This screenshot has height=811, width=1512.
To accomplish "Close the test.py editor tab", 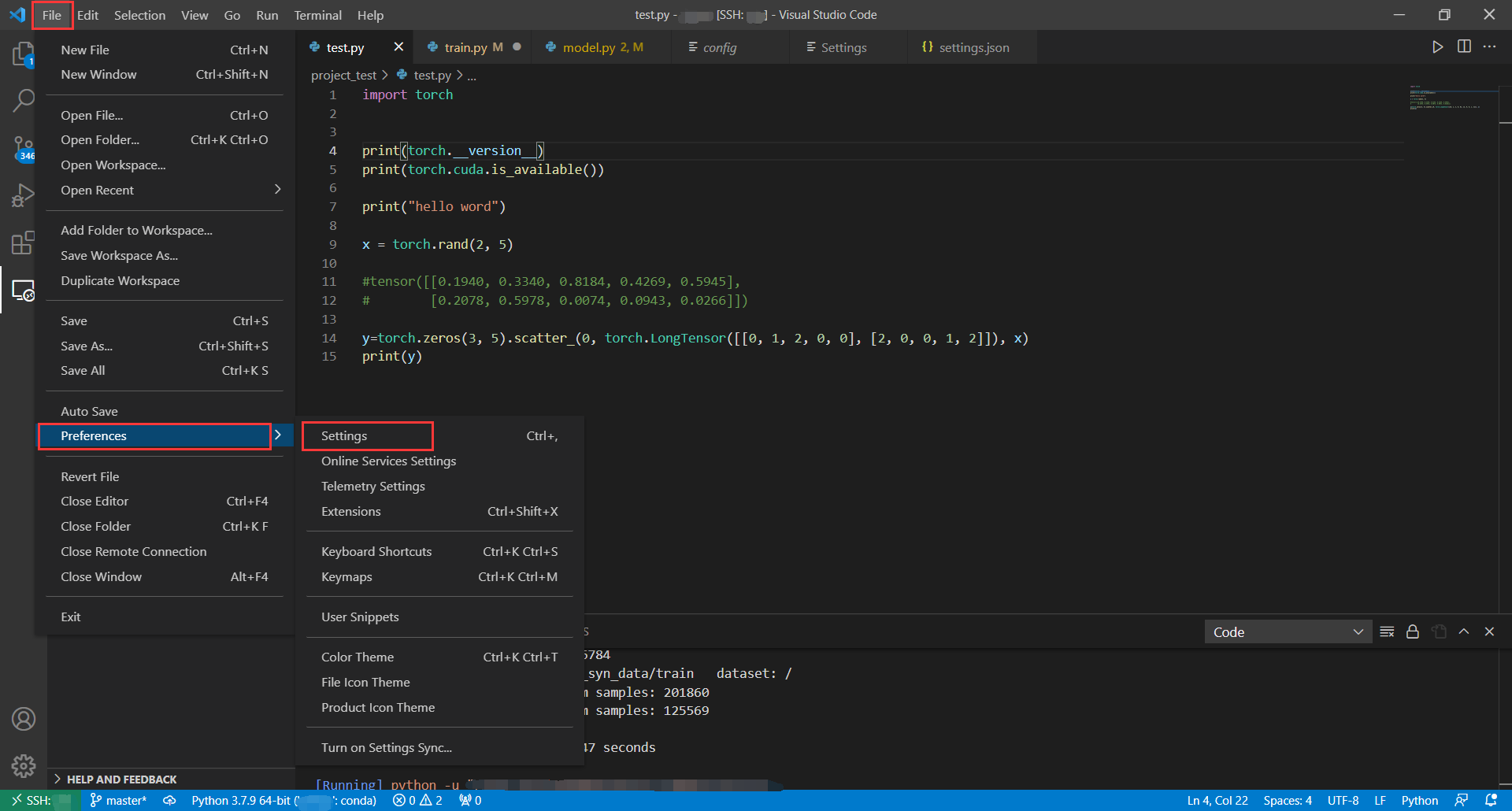I will [398, 47].
